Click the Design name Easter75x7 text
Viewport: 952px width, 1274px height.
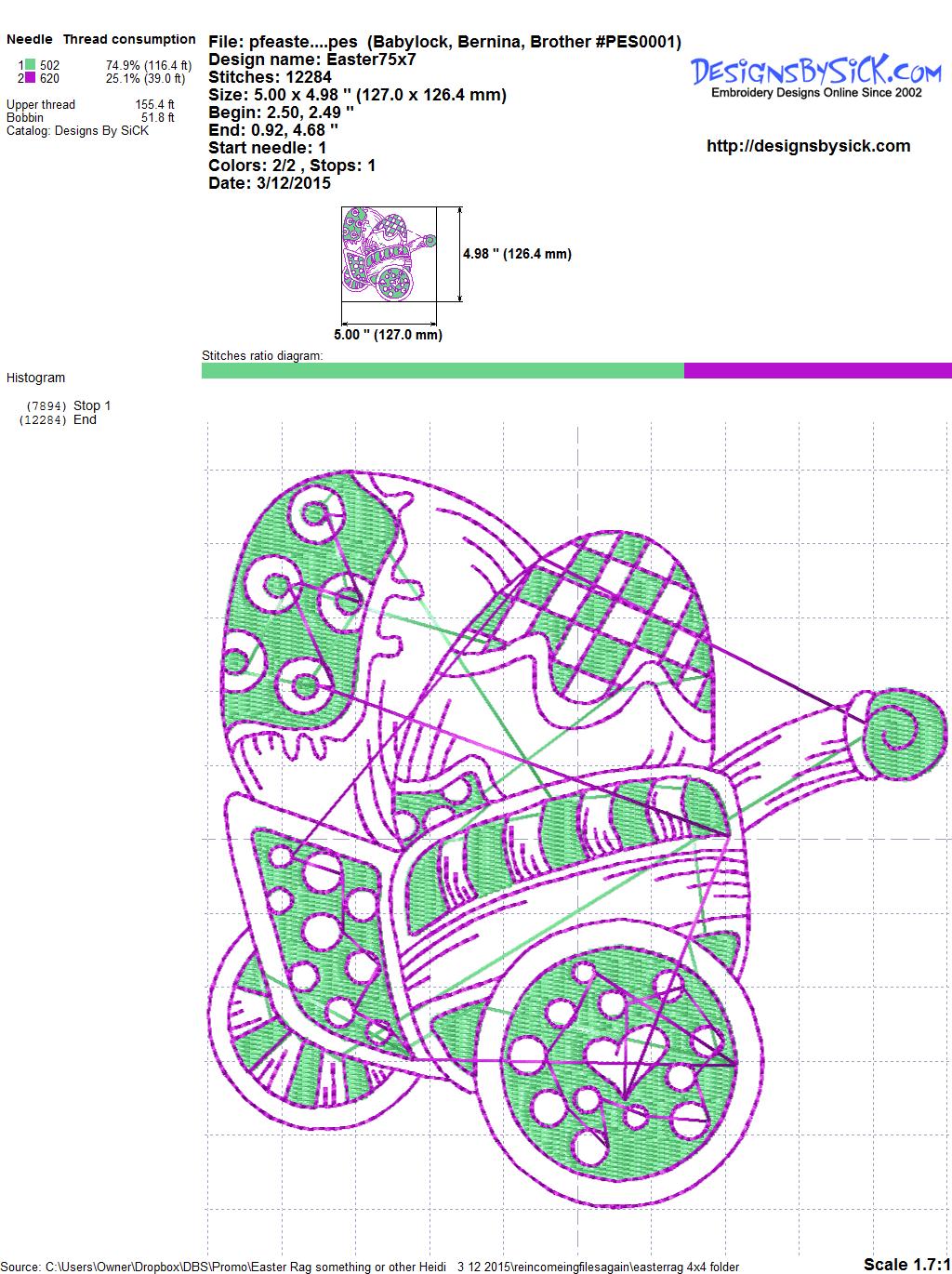tap(312, 60)
